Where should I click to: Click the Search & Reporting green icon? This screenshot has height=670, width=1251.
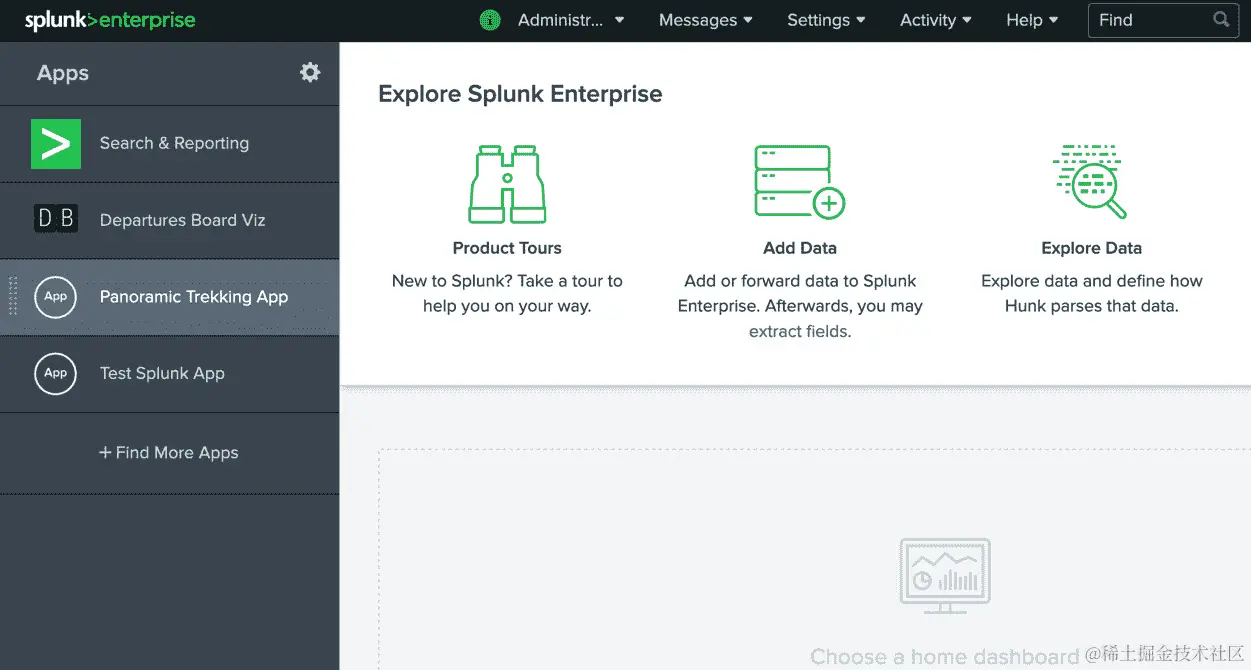click(56, 143)
